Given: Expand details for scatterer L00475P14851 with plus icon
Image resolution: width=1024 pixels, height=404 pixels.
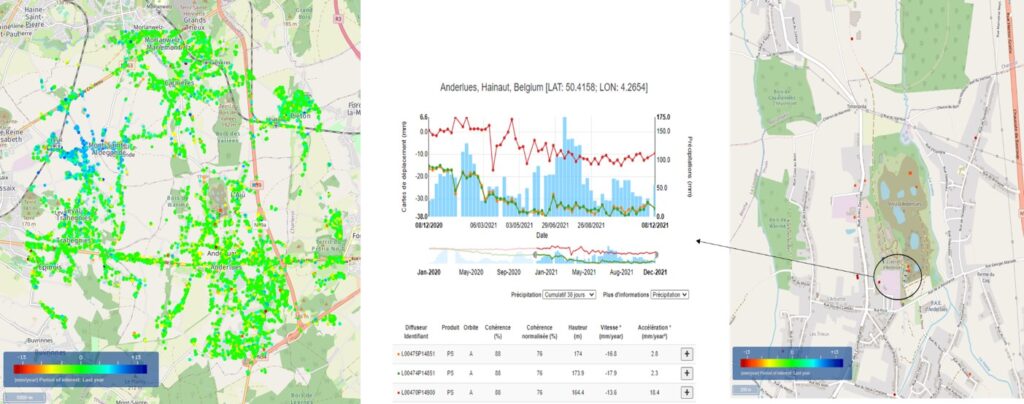Looking at the screenshot, I should (x=686, y=354).
